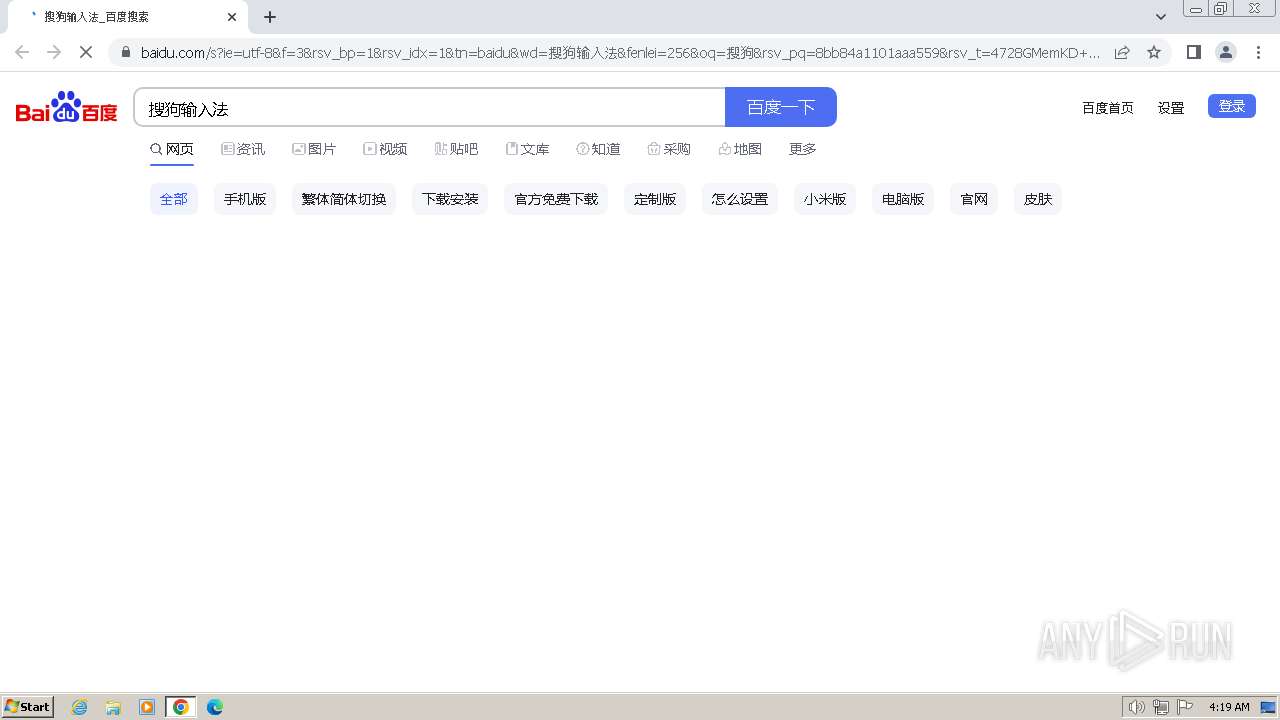Click the Chrome taskbar icon
Screen dimensions: 1280x720
pos(181,707)
